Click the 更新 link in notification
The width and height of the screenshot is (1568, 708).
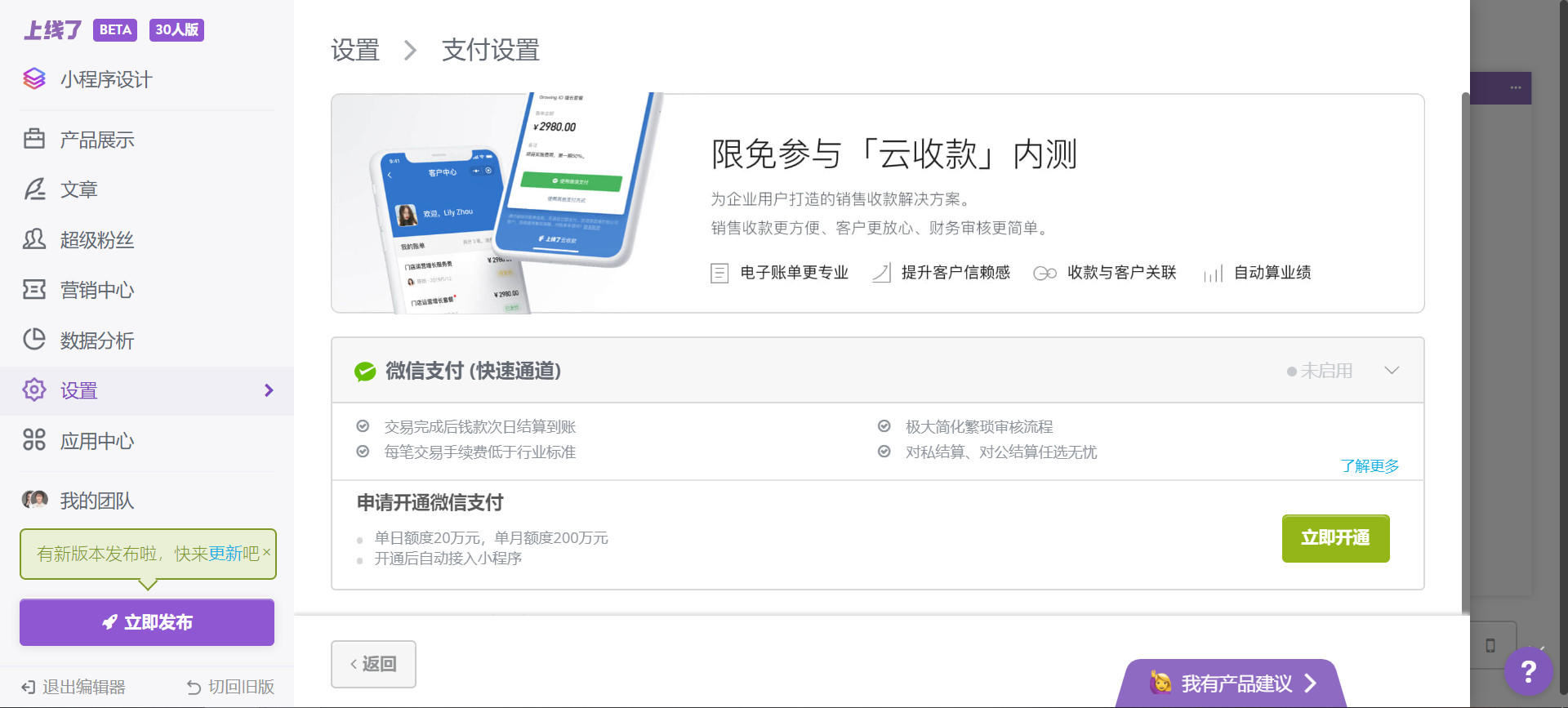coord(225,554)
